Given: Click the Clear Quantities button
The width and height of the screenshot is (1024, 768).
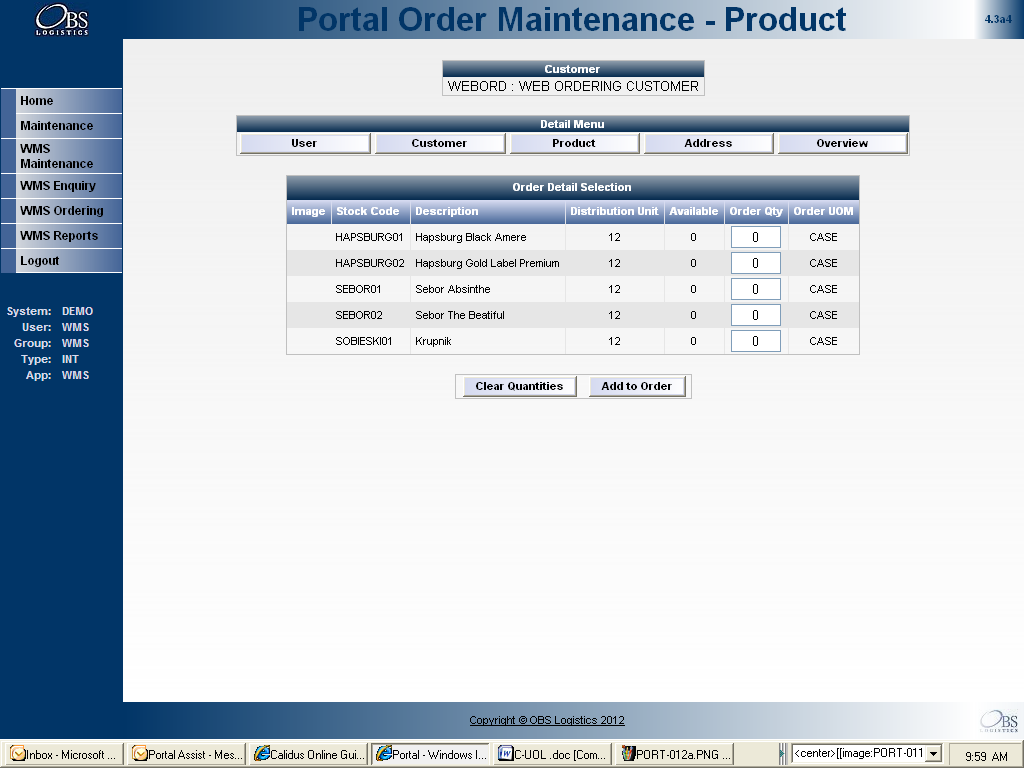Looking at the screenshot, I should coord(519,386).
